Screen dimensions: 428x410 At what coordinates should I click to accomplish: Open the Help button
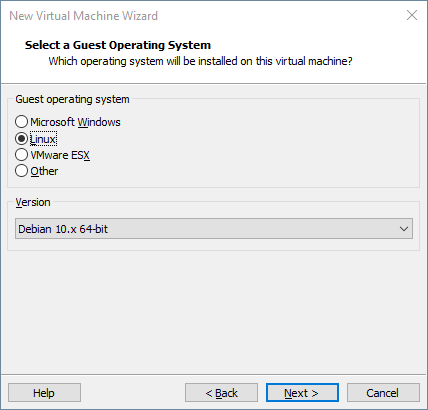point(44,393)
